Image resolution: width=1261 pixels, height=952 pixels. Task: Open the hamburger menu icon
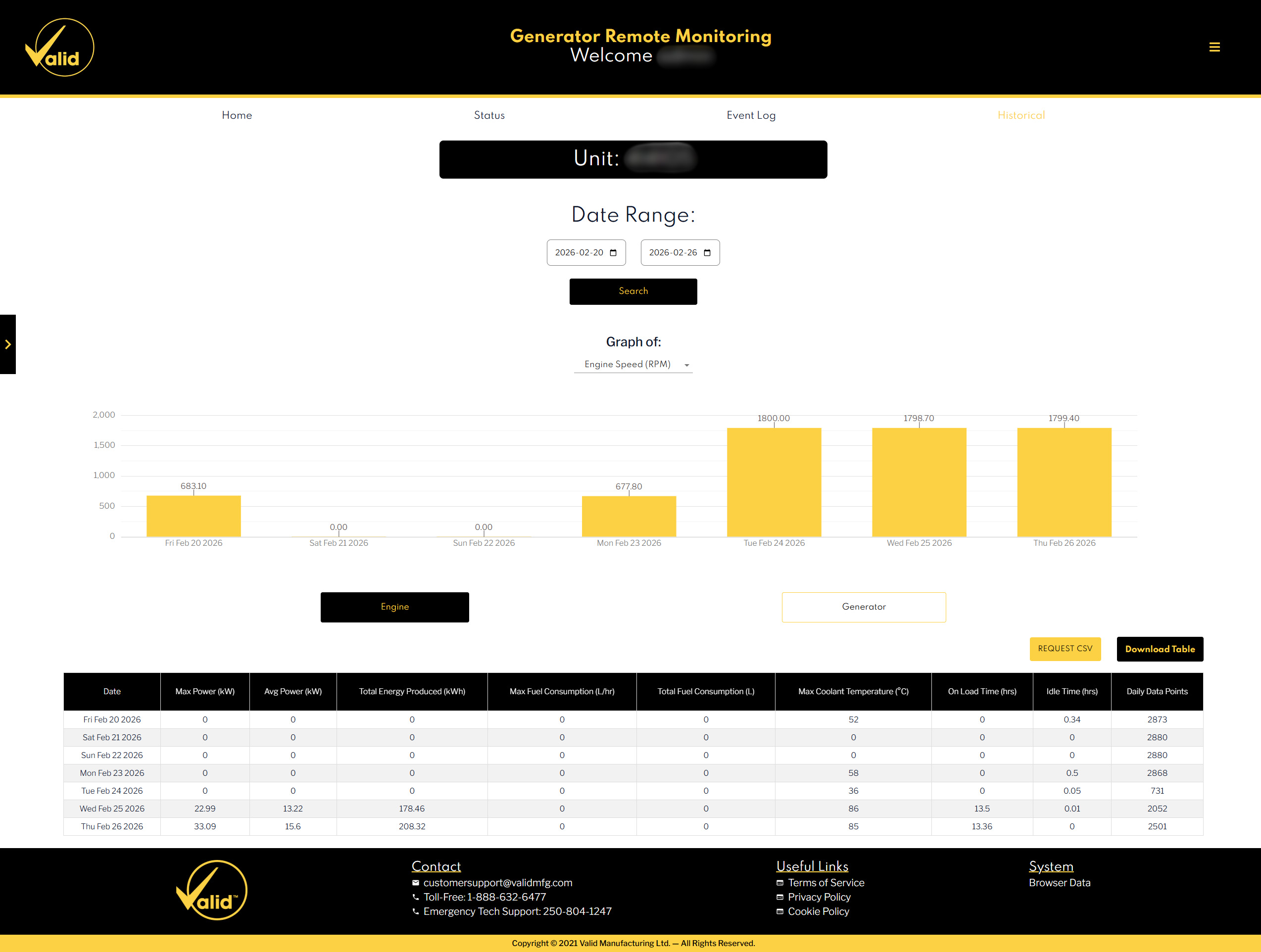[x=1214, y=48]
